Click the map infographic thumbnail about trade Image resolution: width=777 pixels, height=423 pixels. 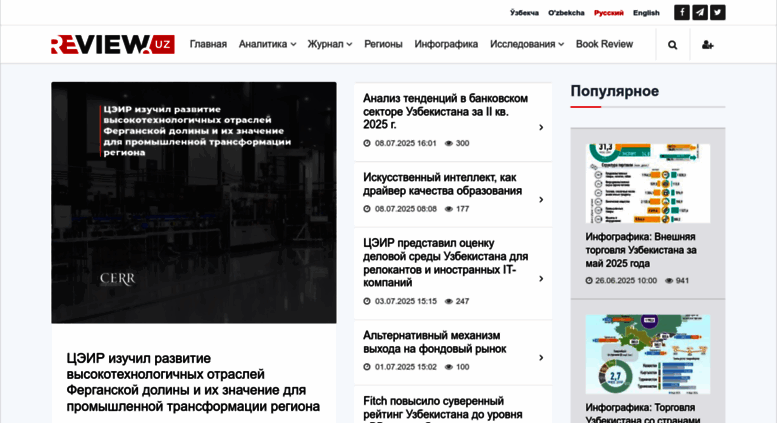pos(648,354)
